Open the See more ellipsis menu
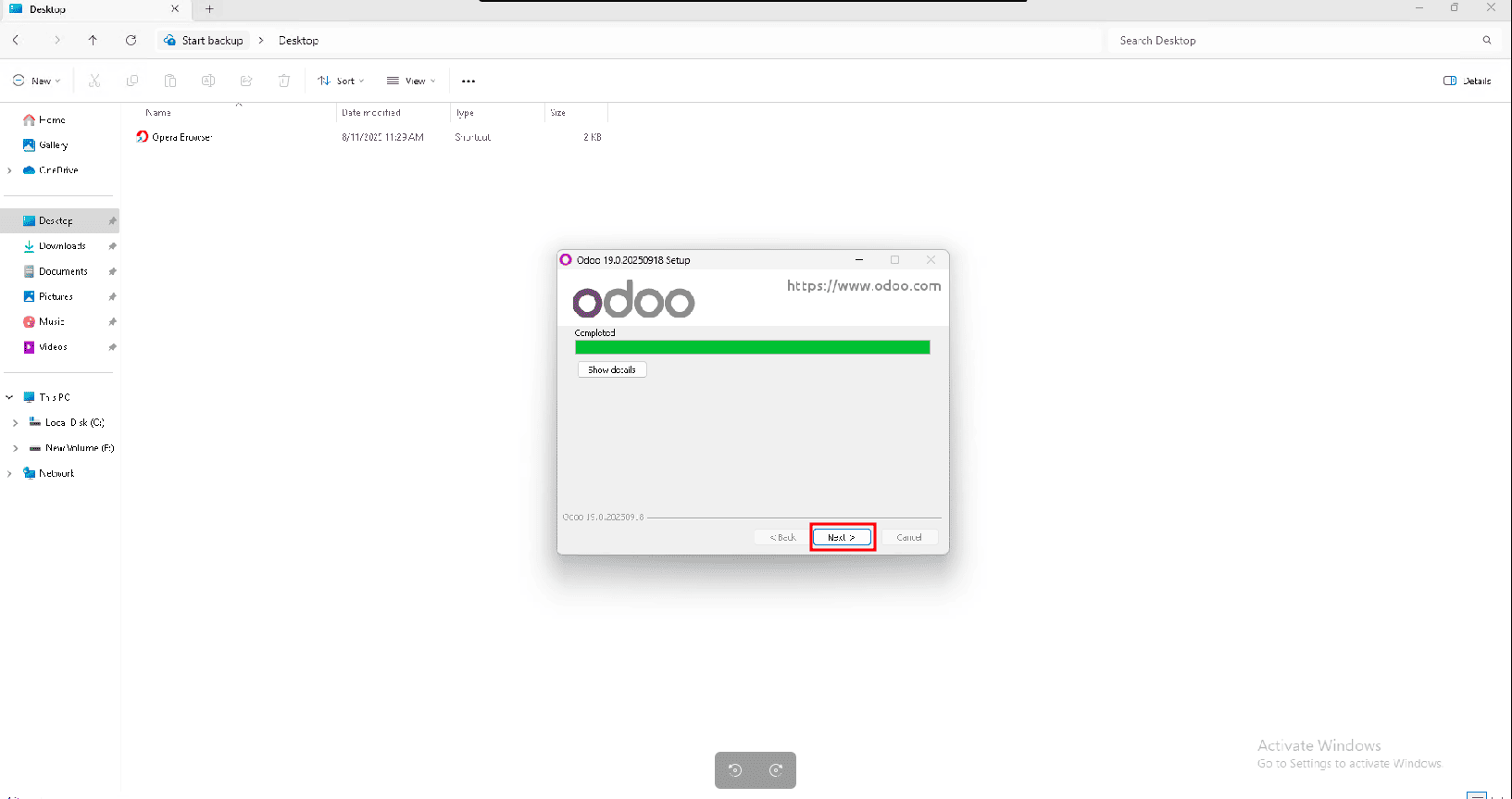The height and width of the screenshot is (799, 1512). point(469,81)
